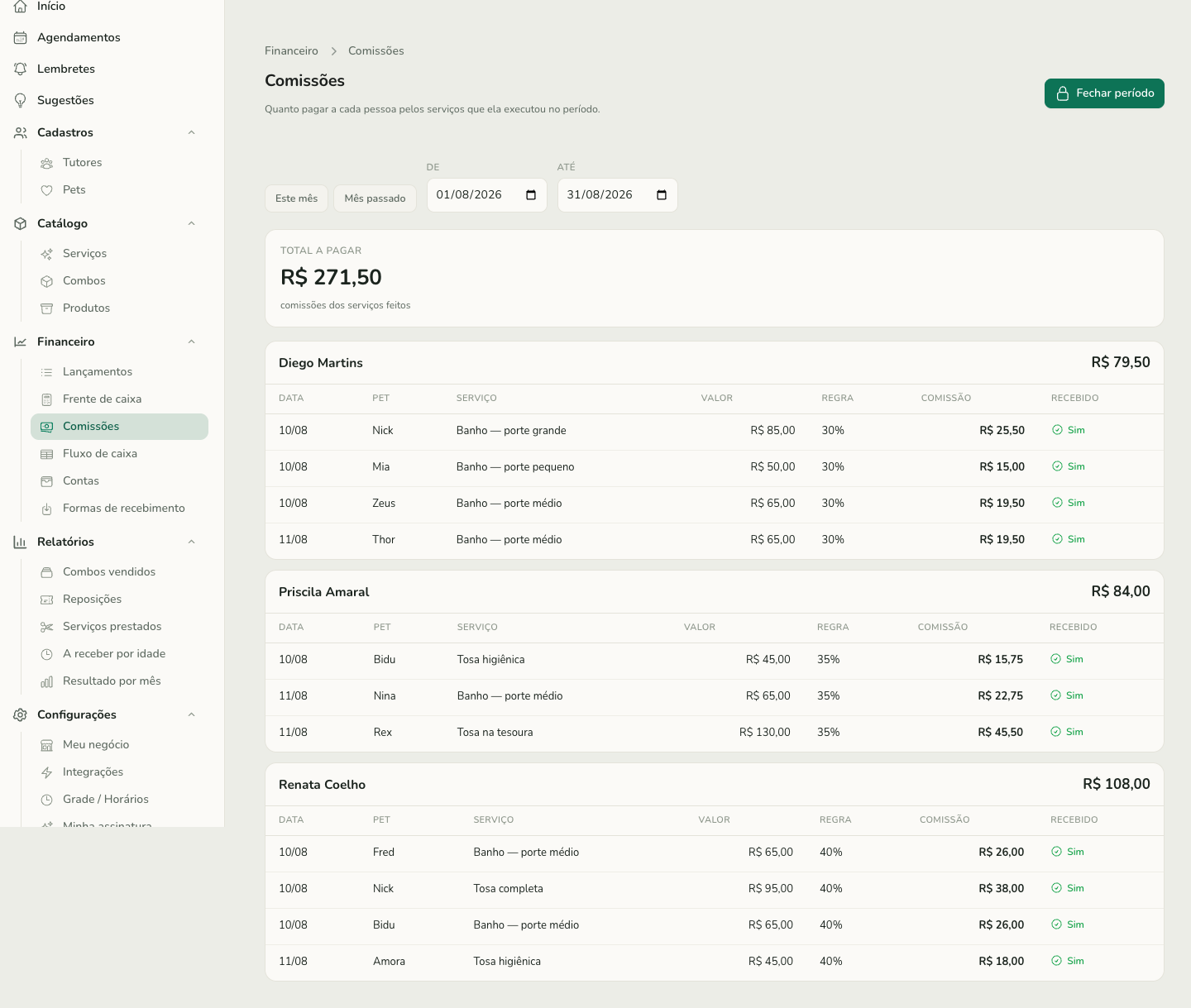Click the Serviços prestados scissors icon
1191x1008 pixels.
pos(47,627)
